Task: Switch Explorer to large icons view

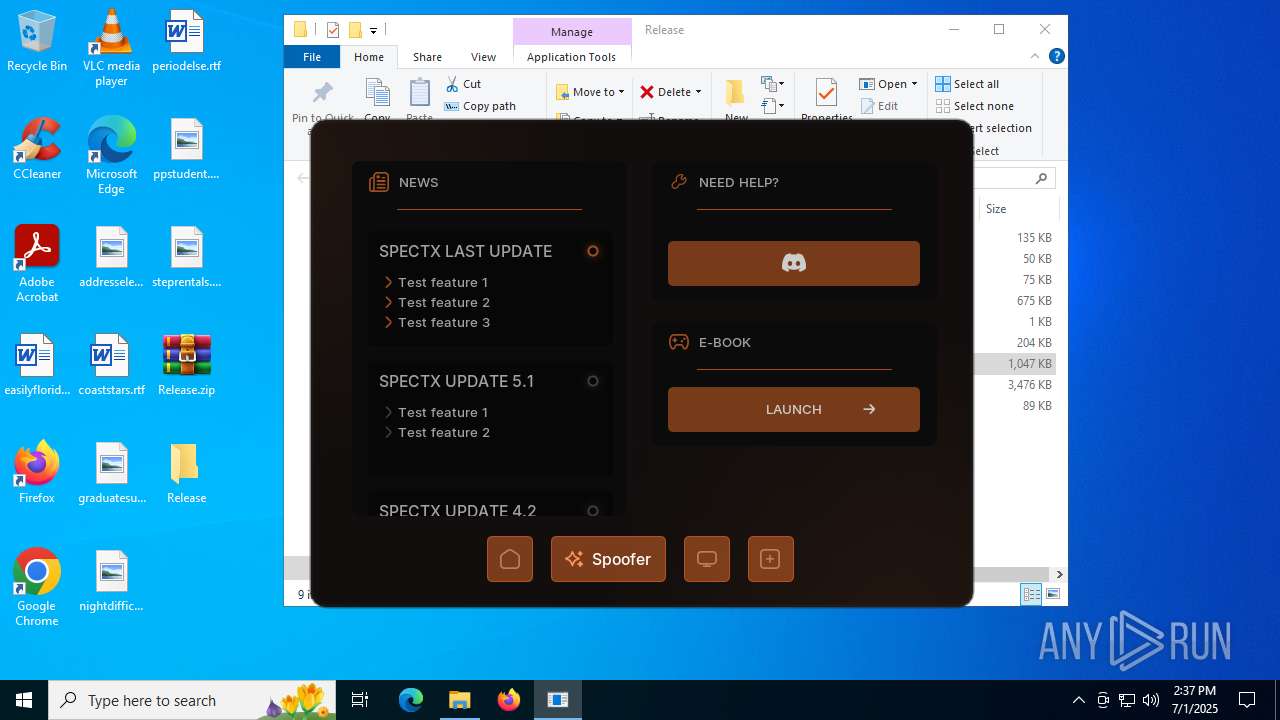Action: pos(1052,594)
